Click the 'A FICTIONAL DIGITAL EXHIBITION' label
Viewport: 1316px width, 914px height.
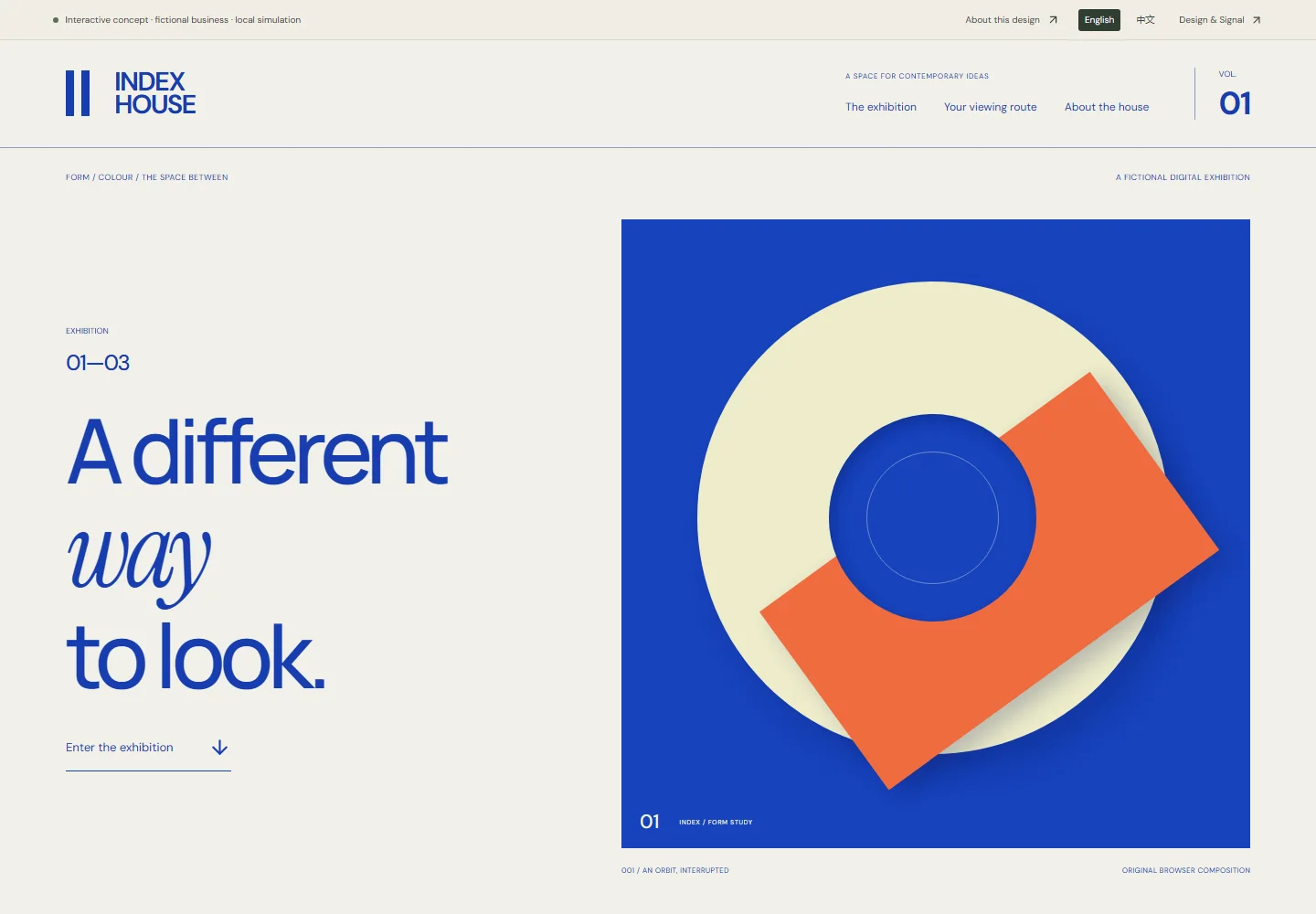[x=1183, y=177]
